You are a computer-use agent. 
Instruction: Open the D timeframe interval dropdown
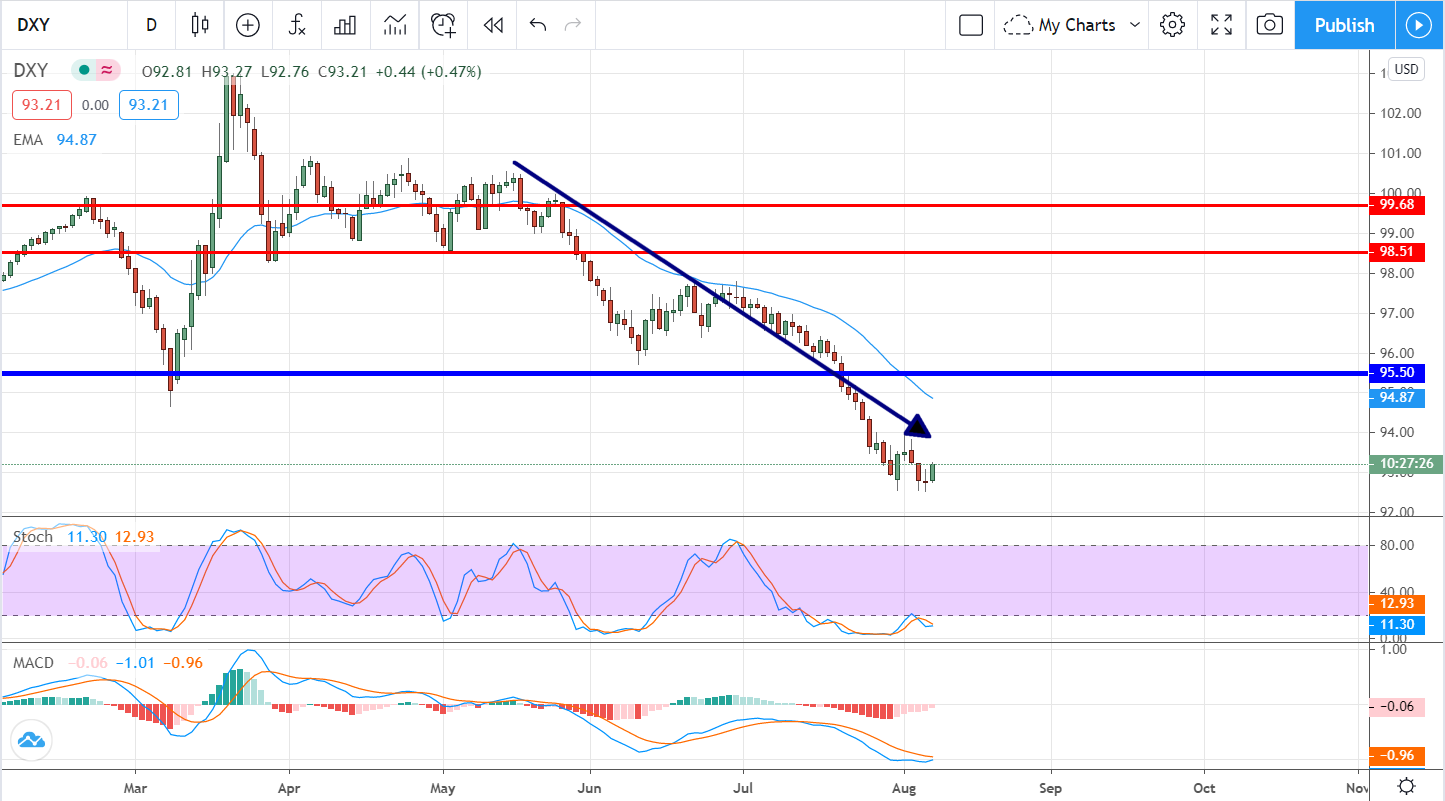(x=151, y=25)
